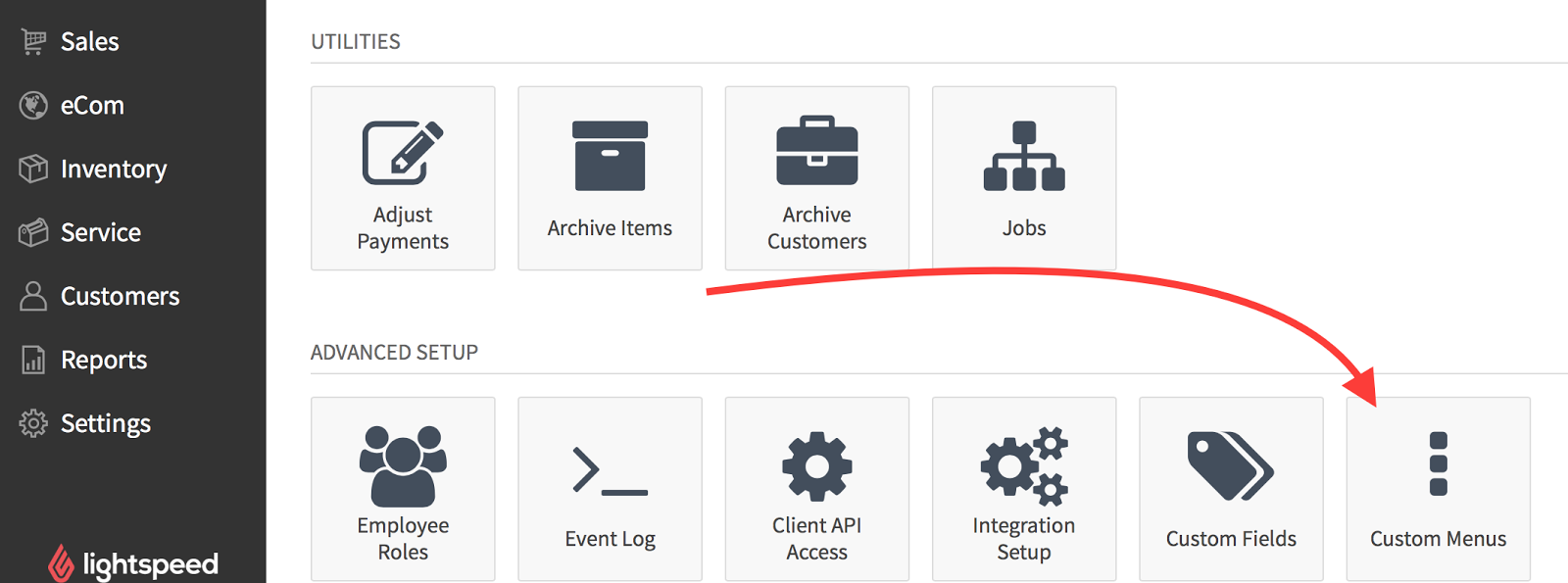
Task: Click the Custom Fields label
Action: click(x=1231, y=539)
